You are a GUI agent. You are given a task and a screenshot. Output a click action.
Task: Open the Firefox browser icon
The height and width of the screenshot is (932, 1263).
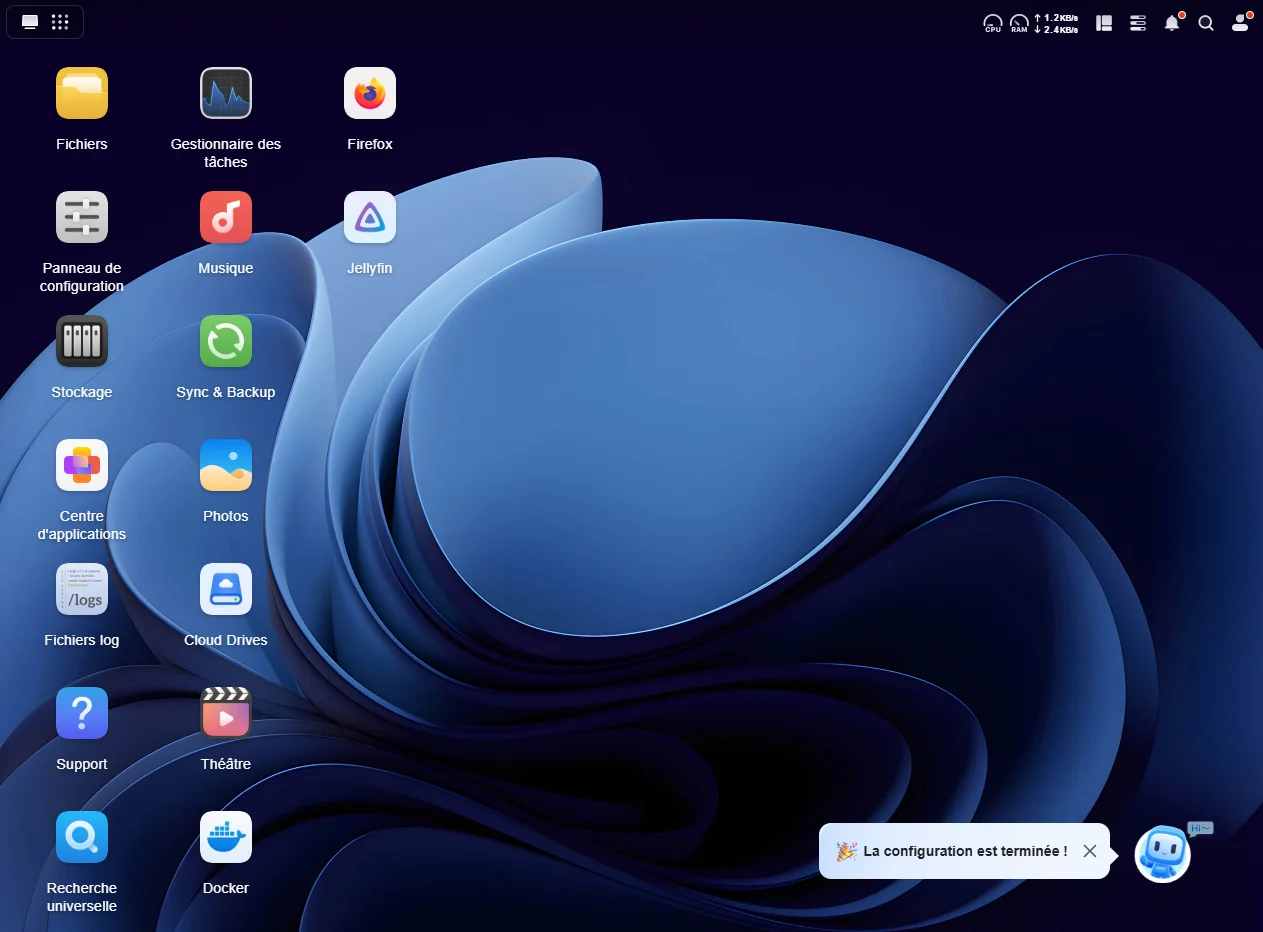pyautogui.click(x=370, y=94)
